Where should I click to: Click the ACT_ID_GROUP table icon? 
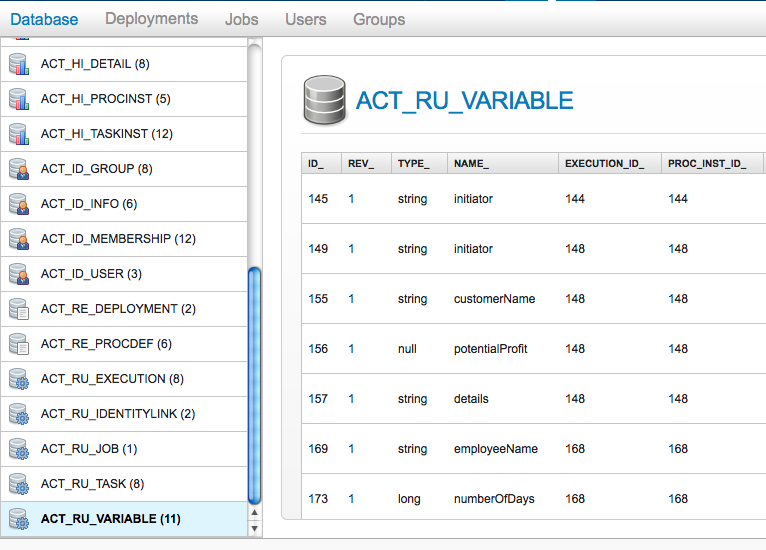19,170
